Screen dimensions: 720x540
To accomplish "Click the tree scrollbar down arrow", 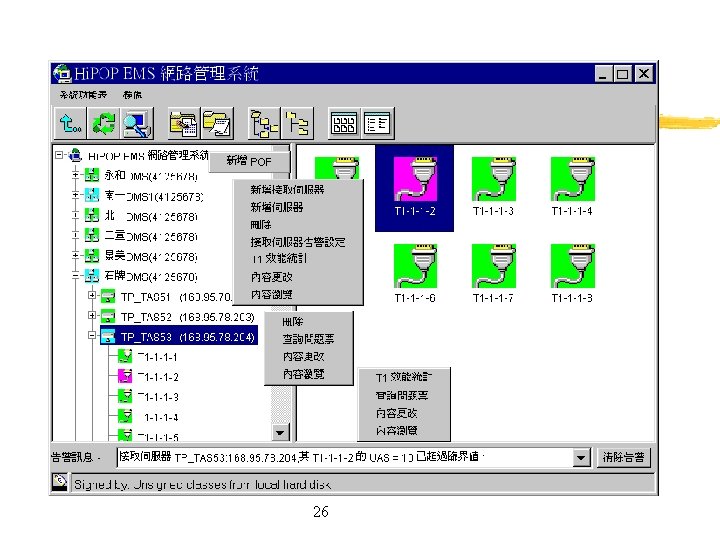I will pyautogui.click(x=280, y=432).
